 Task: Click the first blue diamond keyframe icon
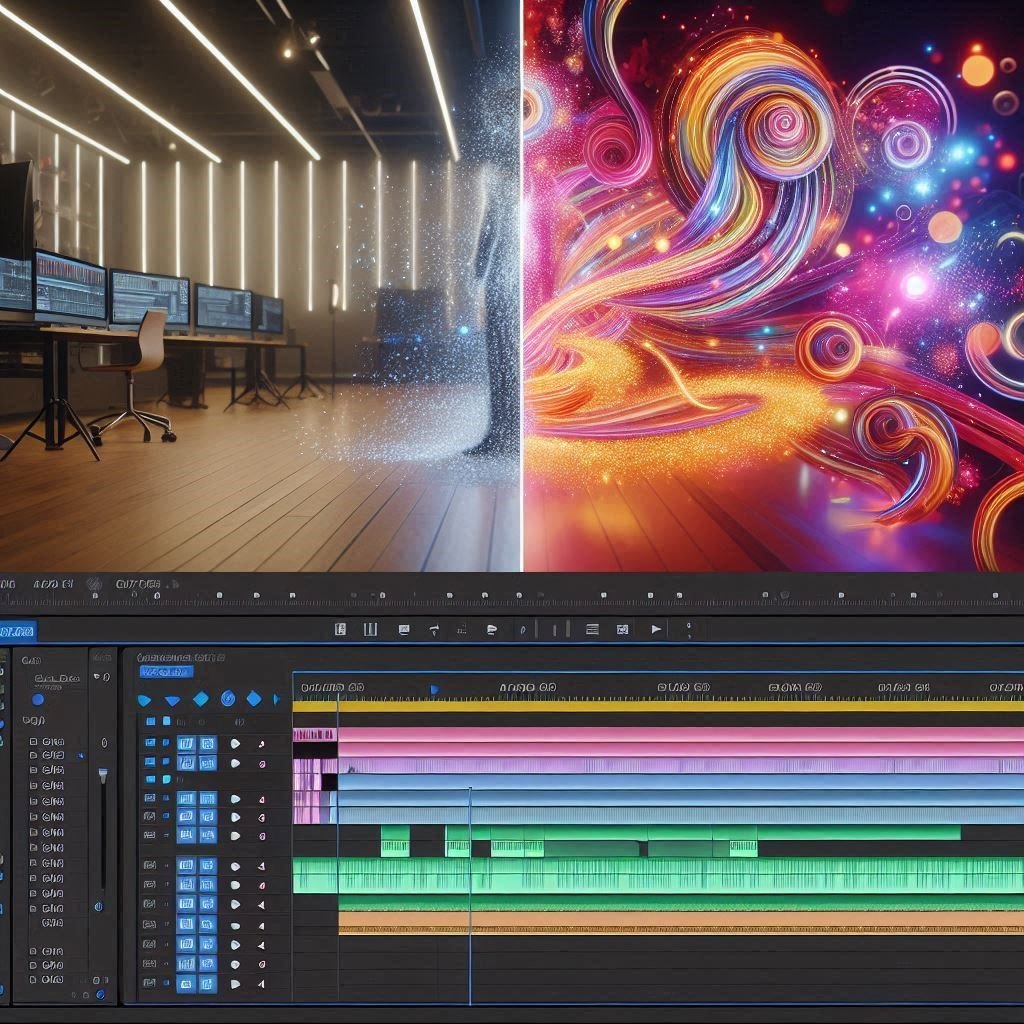(x=200, y=699)
